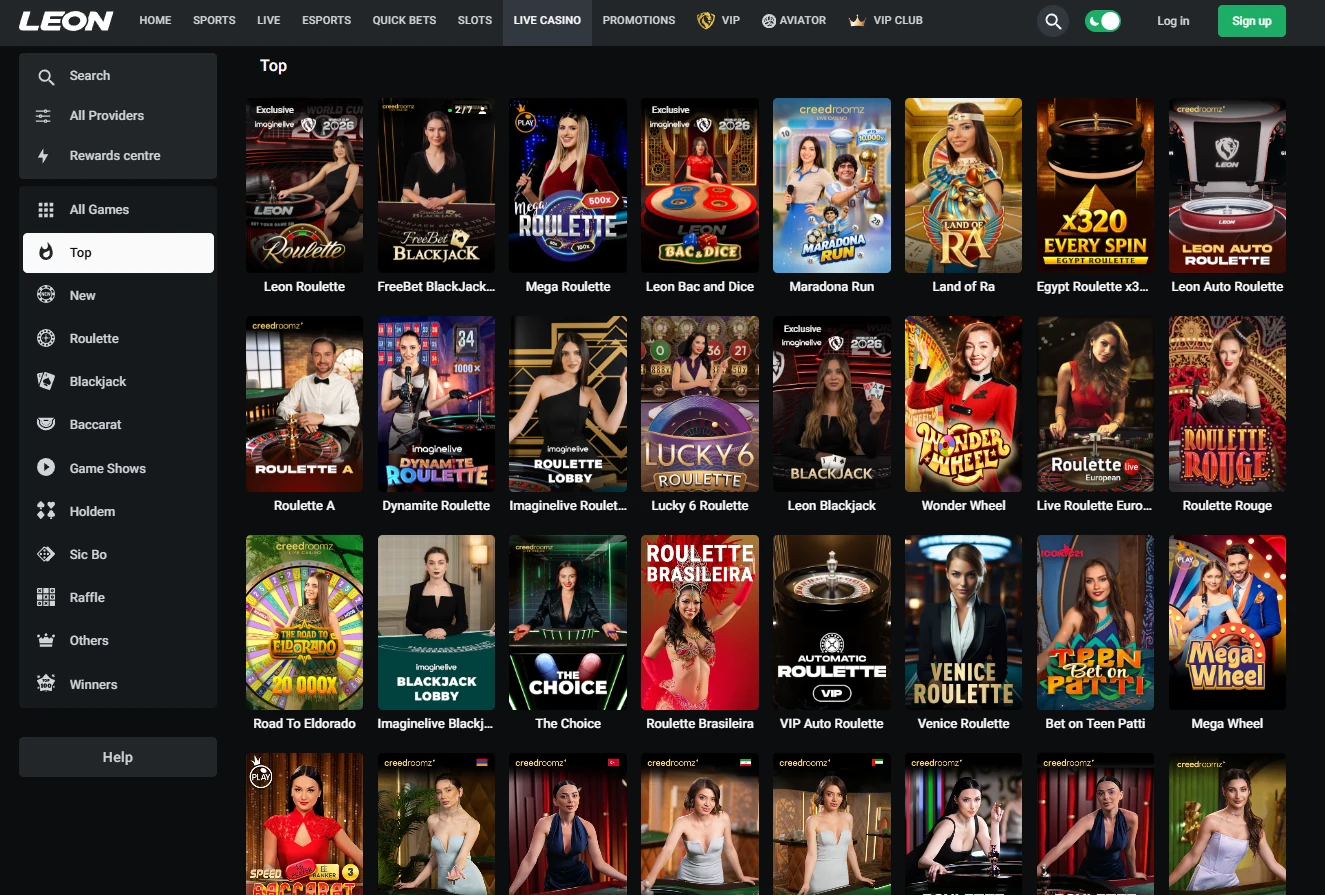This screenshot has width=1325, height=895.
Task: Open Leon Bac and Dice game
Action: [x=700, y=186]
